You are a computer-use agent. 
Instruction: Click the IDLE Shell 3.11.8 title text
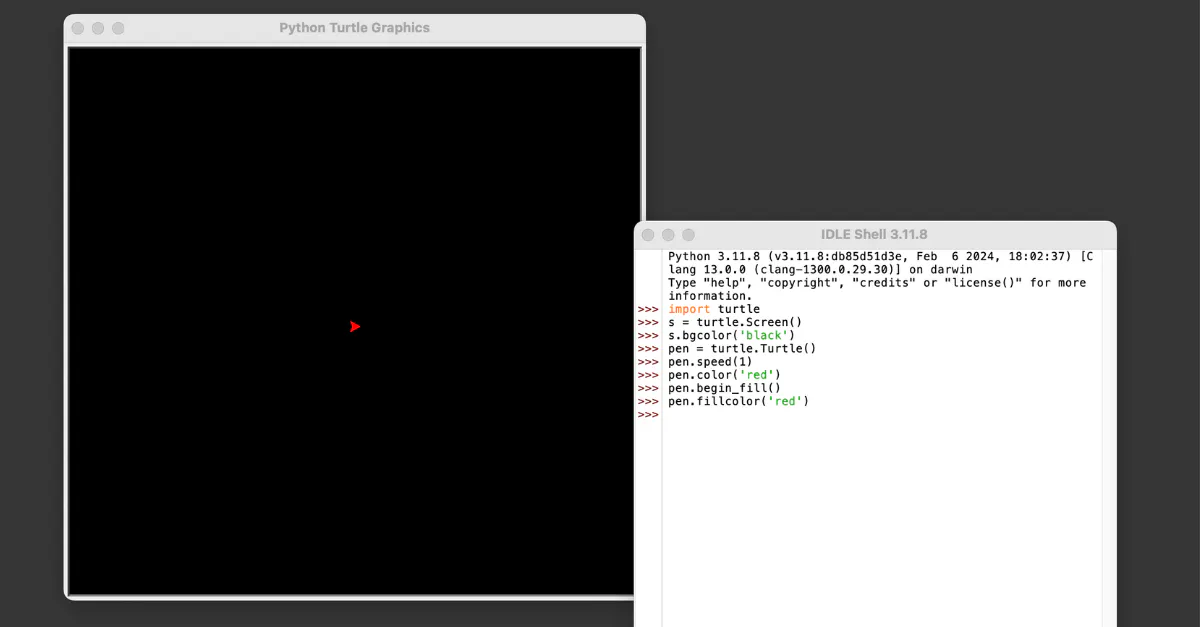point(873,235)
